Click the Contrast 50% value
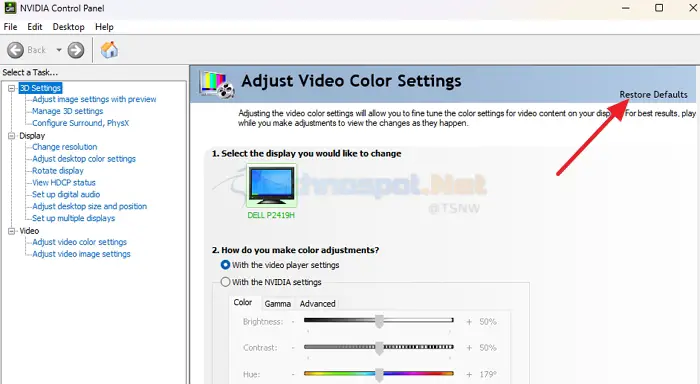This screenshot has width=700, height=384. click(x=488, y=348)
